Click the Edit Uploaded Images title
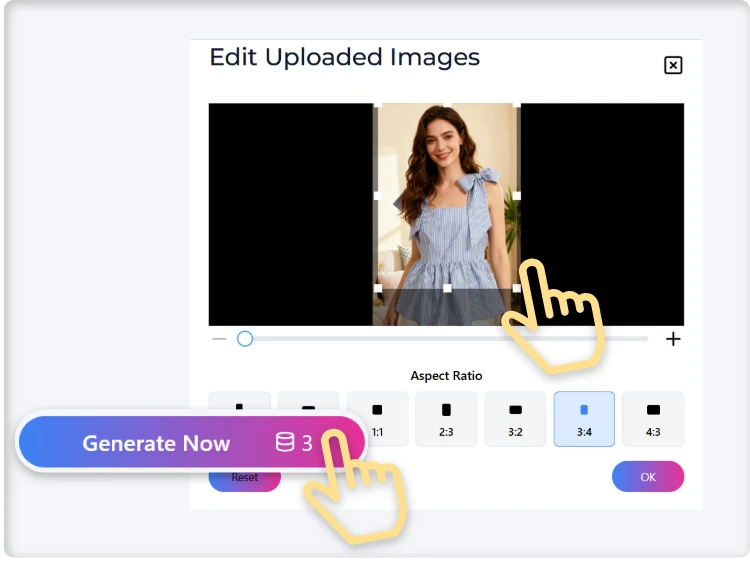 344,57
